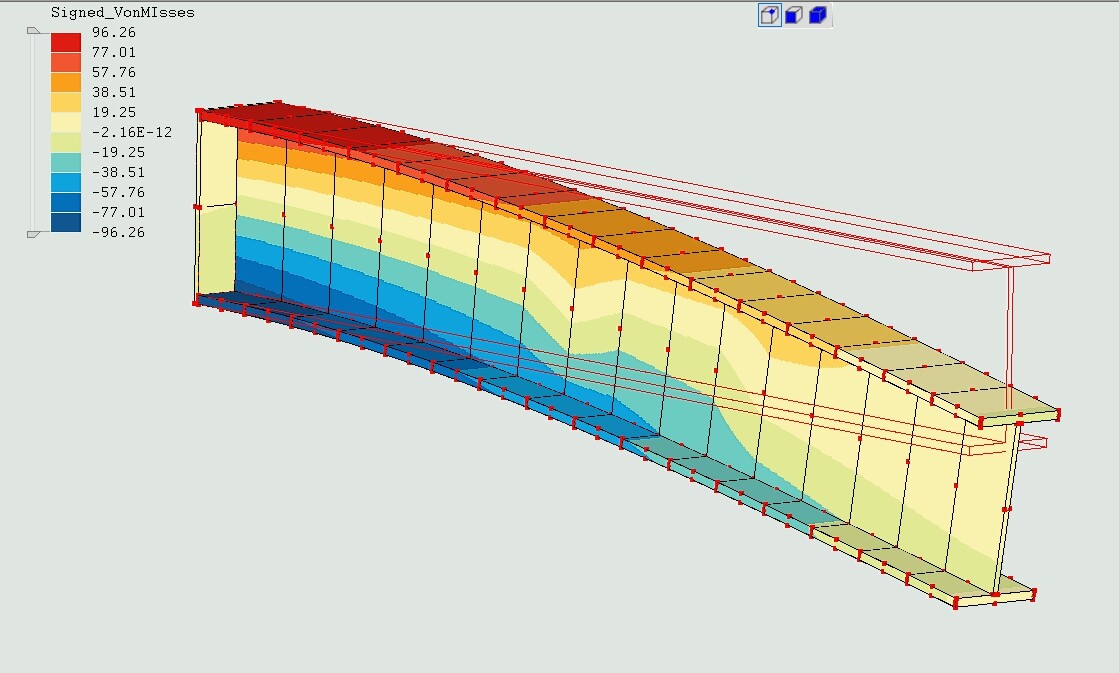
Task: Click the 19.25 legend value
Action: click(x=113, y=112)
